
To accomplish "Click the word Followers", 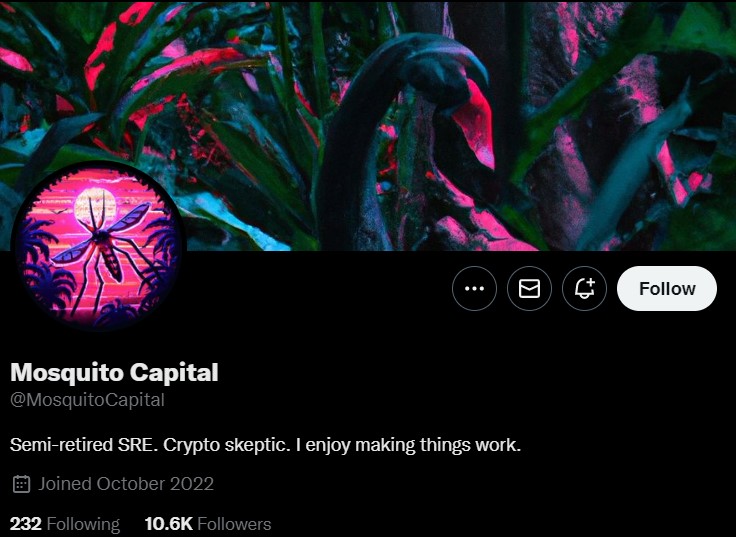I will pyautogui.click(x=234, y=524).
